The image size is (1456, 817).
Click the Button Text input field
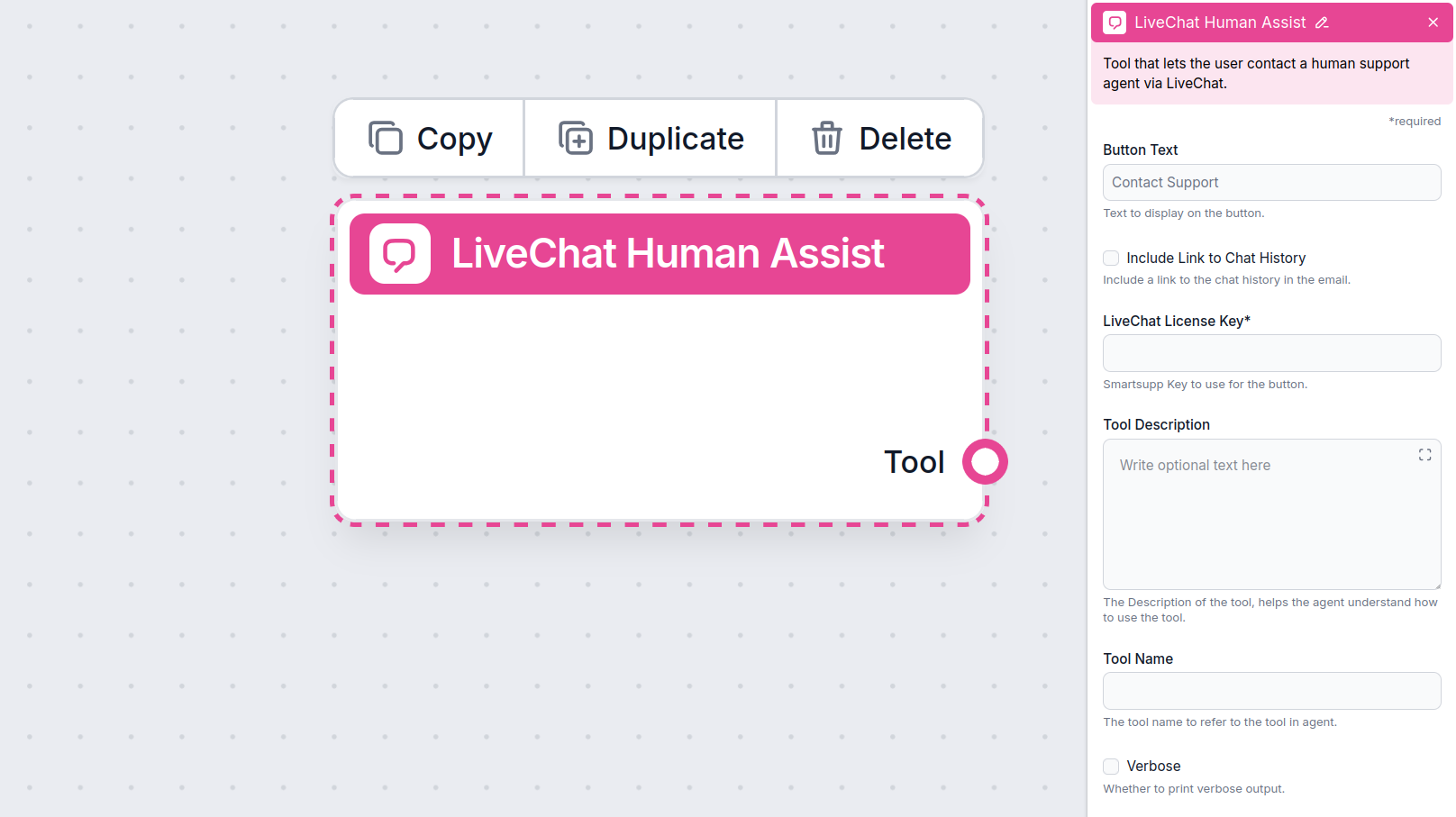coord(1270,182)
